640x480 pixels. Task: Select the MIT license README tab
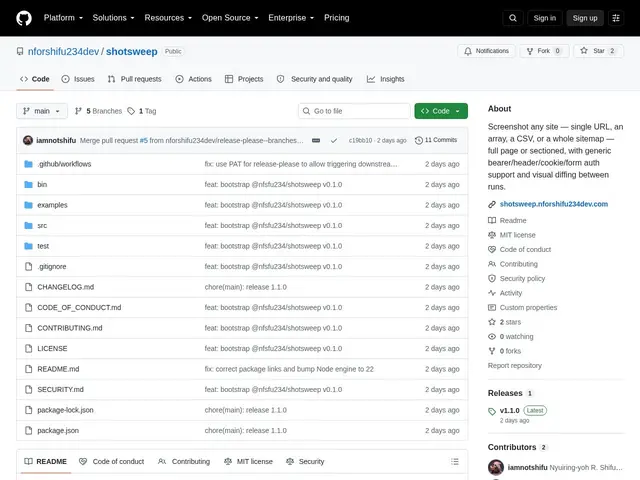click(248, 461)
